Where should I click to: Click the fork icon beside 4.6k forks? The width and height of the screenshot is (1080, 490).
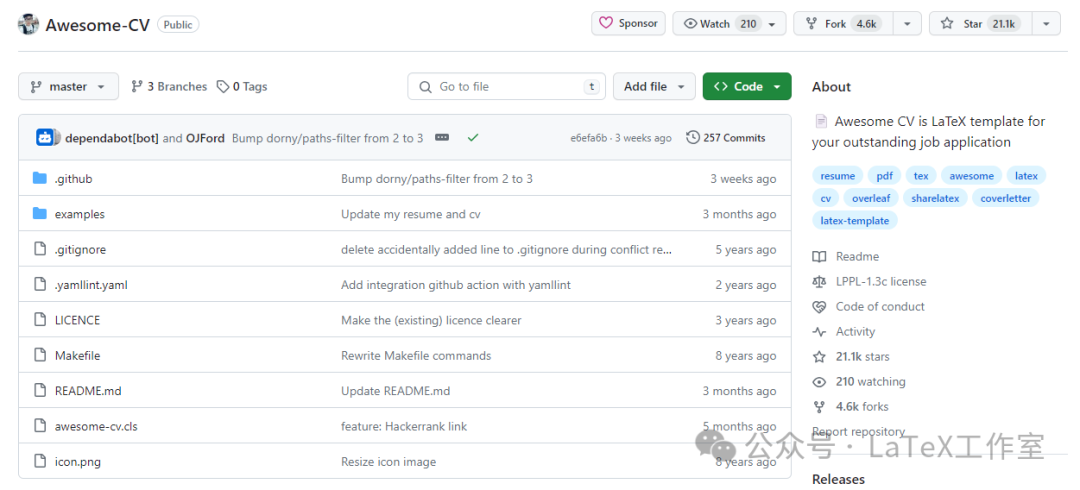click(x=819, y=407)
